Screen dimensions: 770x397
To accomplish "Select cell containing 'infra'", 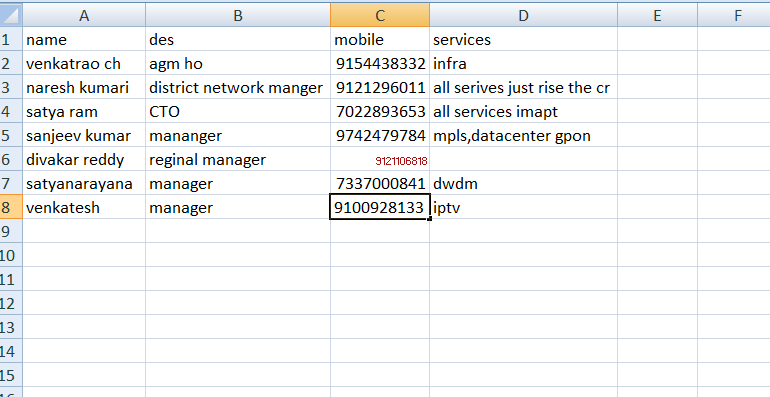I will [523, 63].
